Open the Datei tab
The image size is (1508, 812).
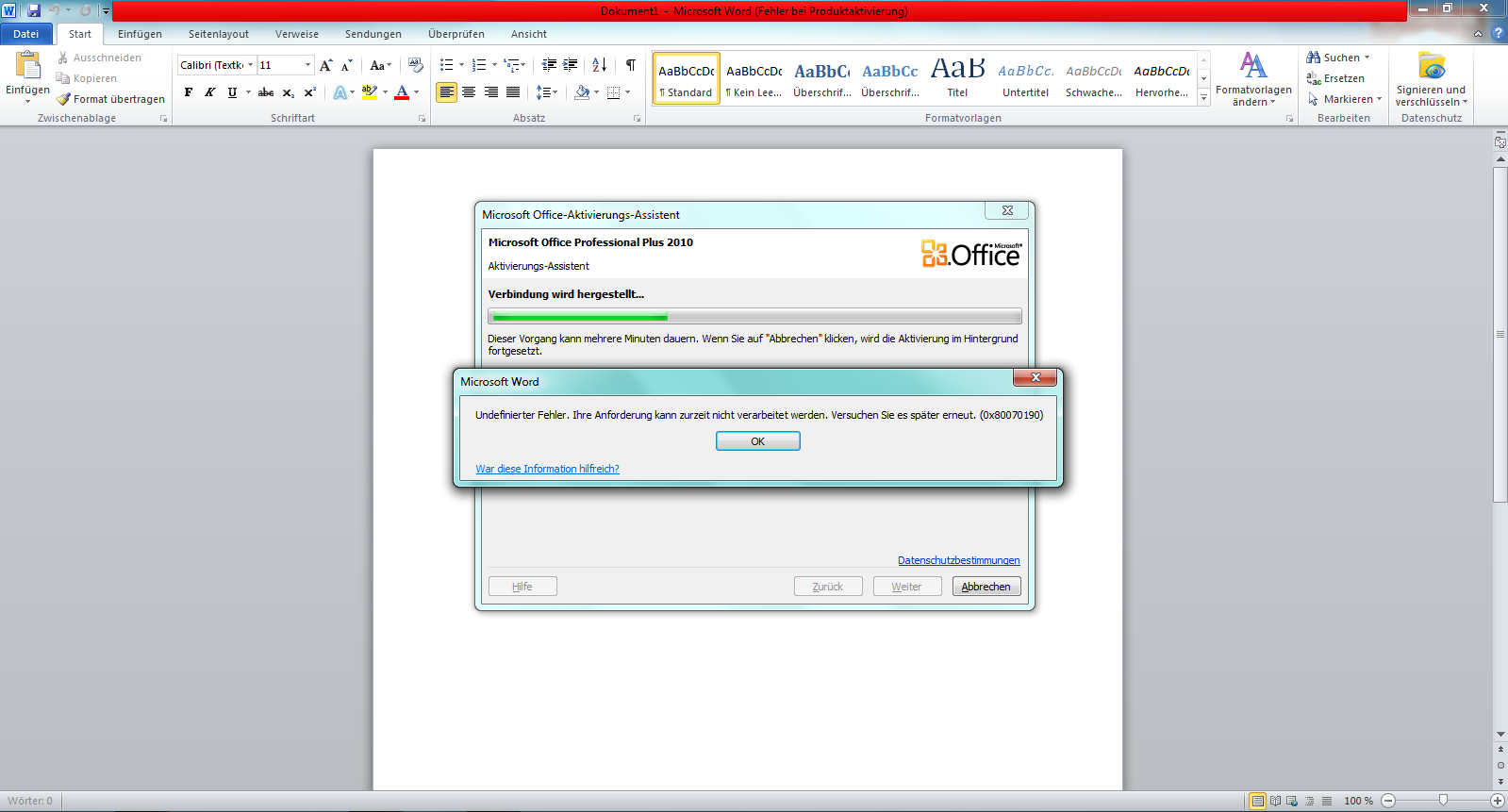coord(26,34)
